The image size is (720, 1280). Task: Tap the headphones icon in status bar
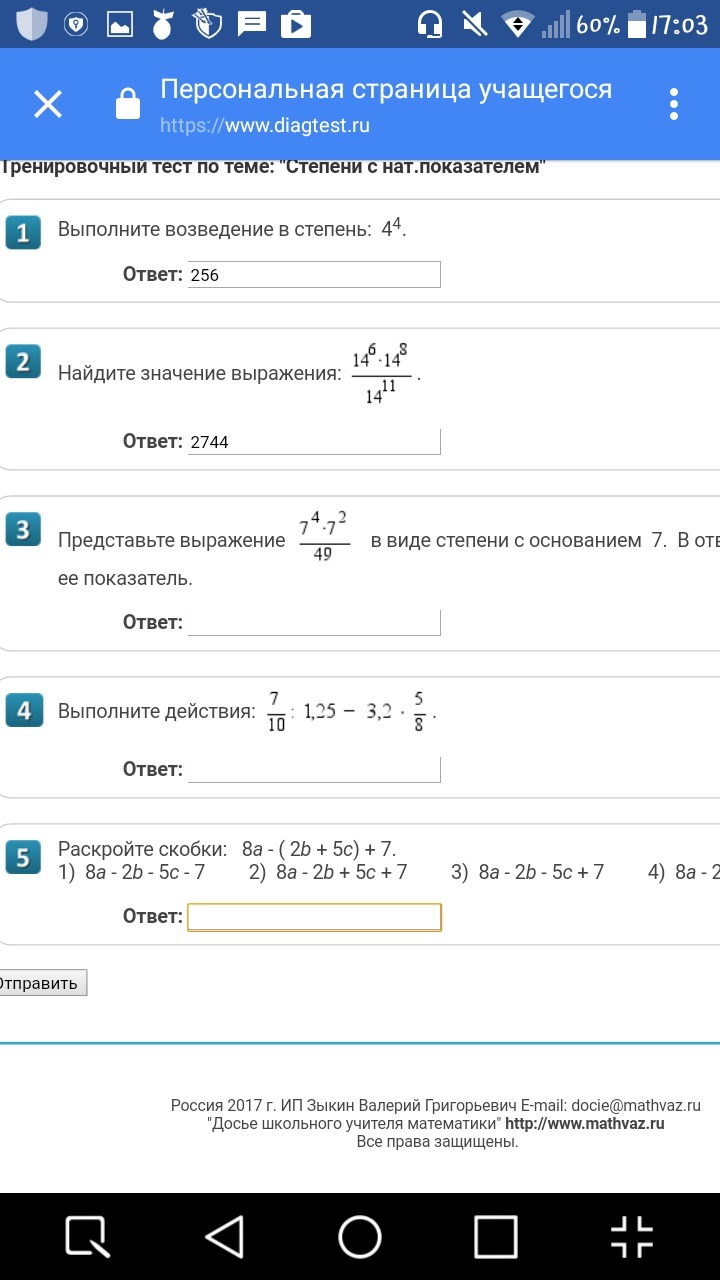coord(430,24)
